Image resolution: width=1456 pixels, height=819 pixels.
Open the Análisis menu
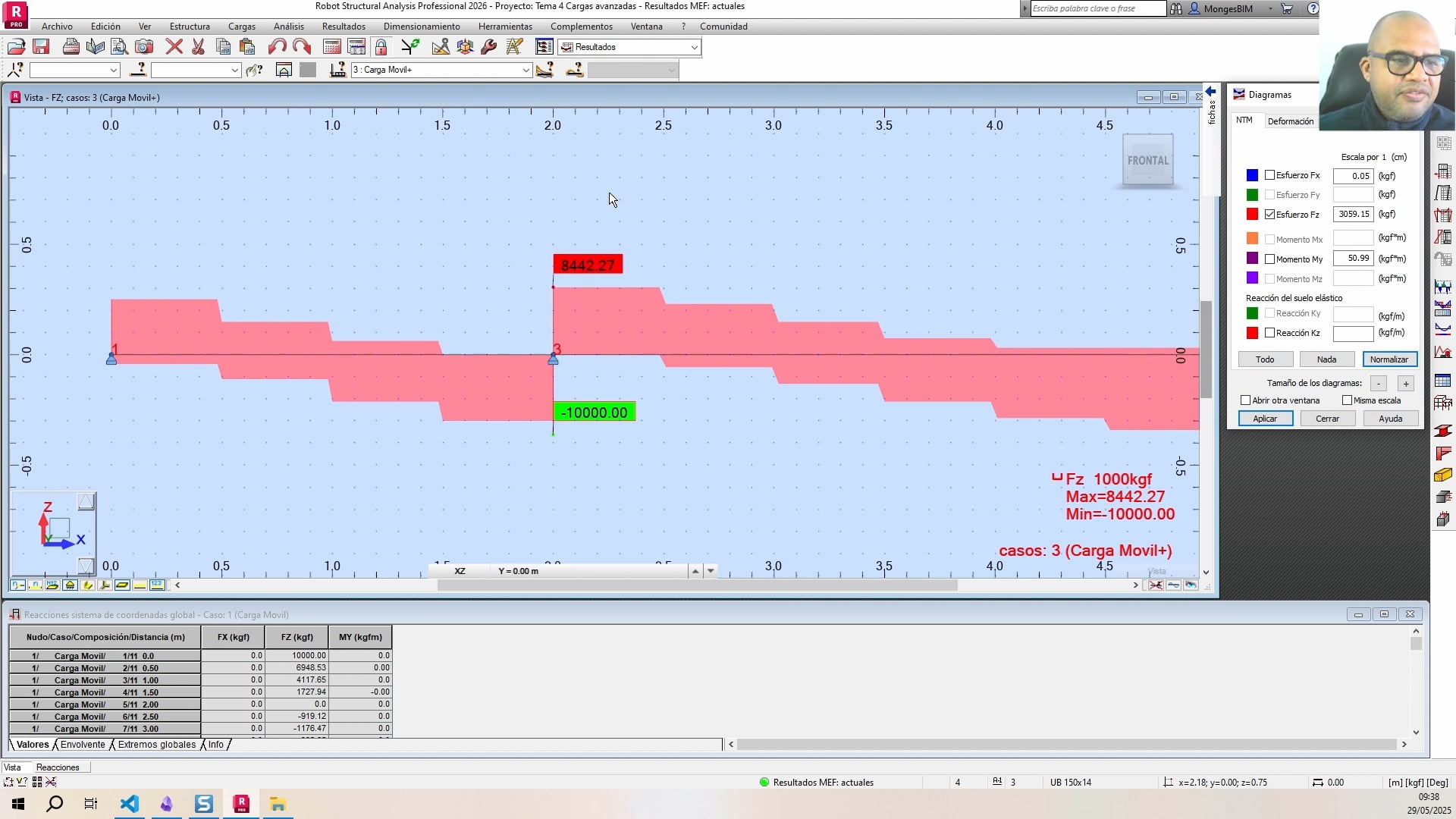(289, 27)
